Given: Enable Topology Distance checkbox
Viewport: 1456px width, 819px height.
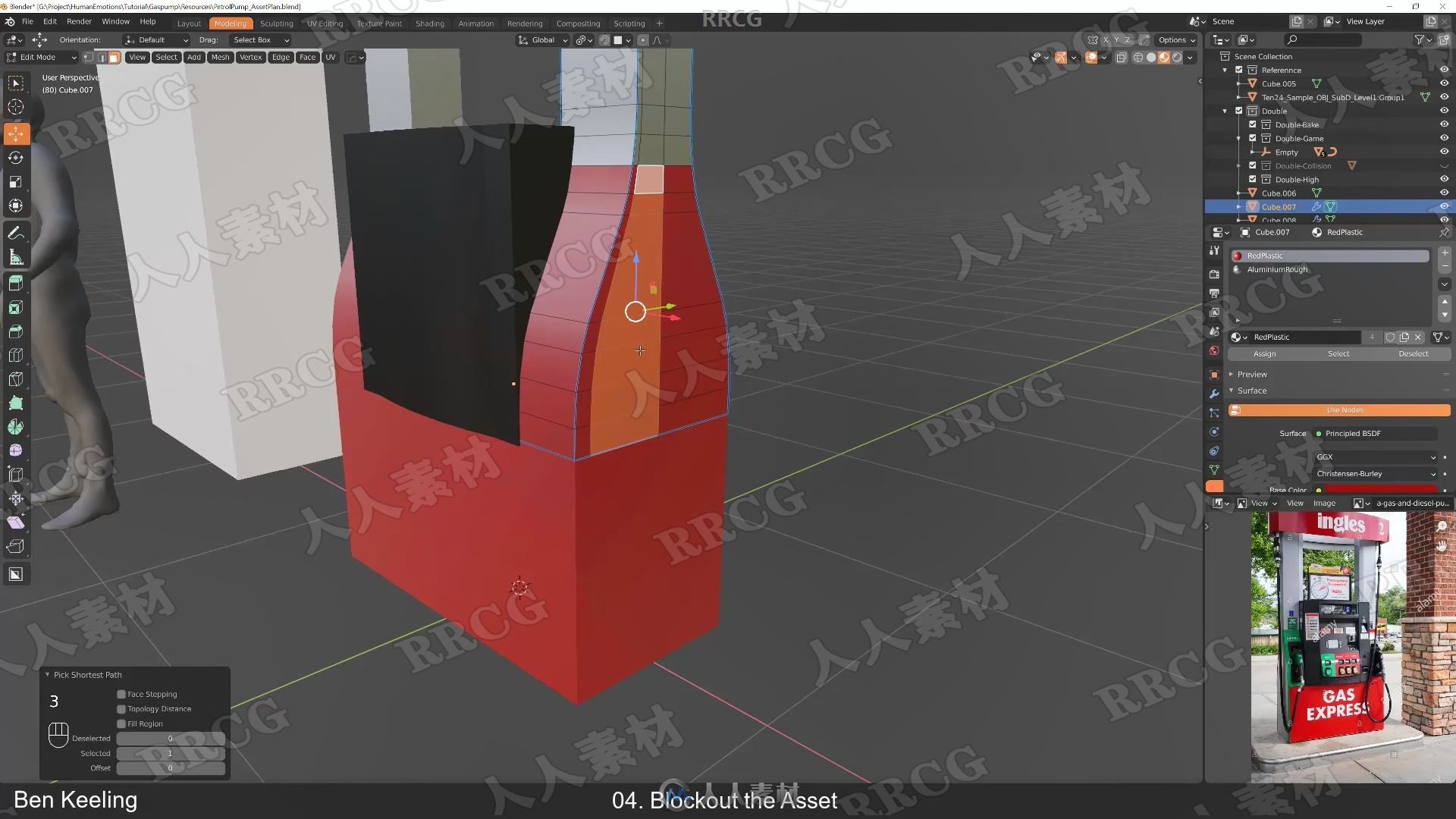Looking at the screenshot, I should tap(120, 708).
